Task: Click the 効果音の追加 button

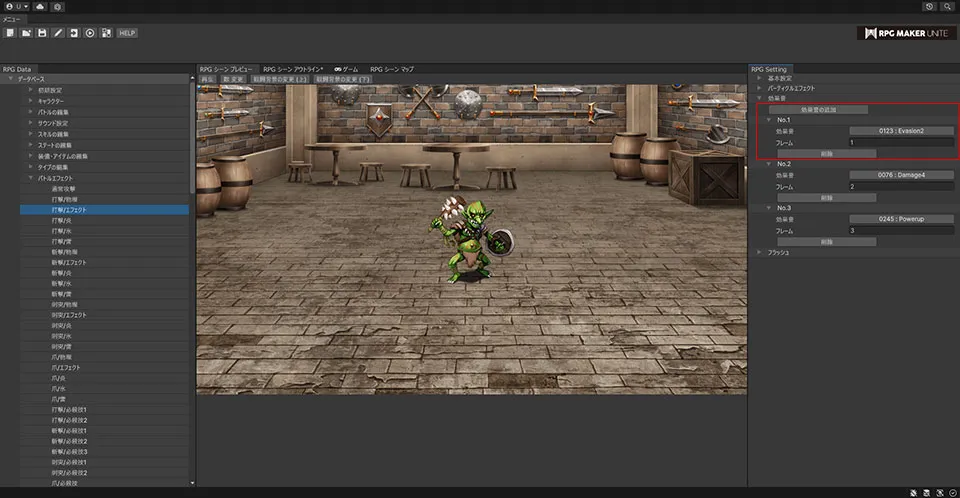Action: pos(819,109)
